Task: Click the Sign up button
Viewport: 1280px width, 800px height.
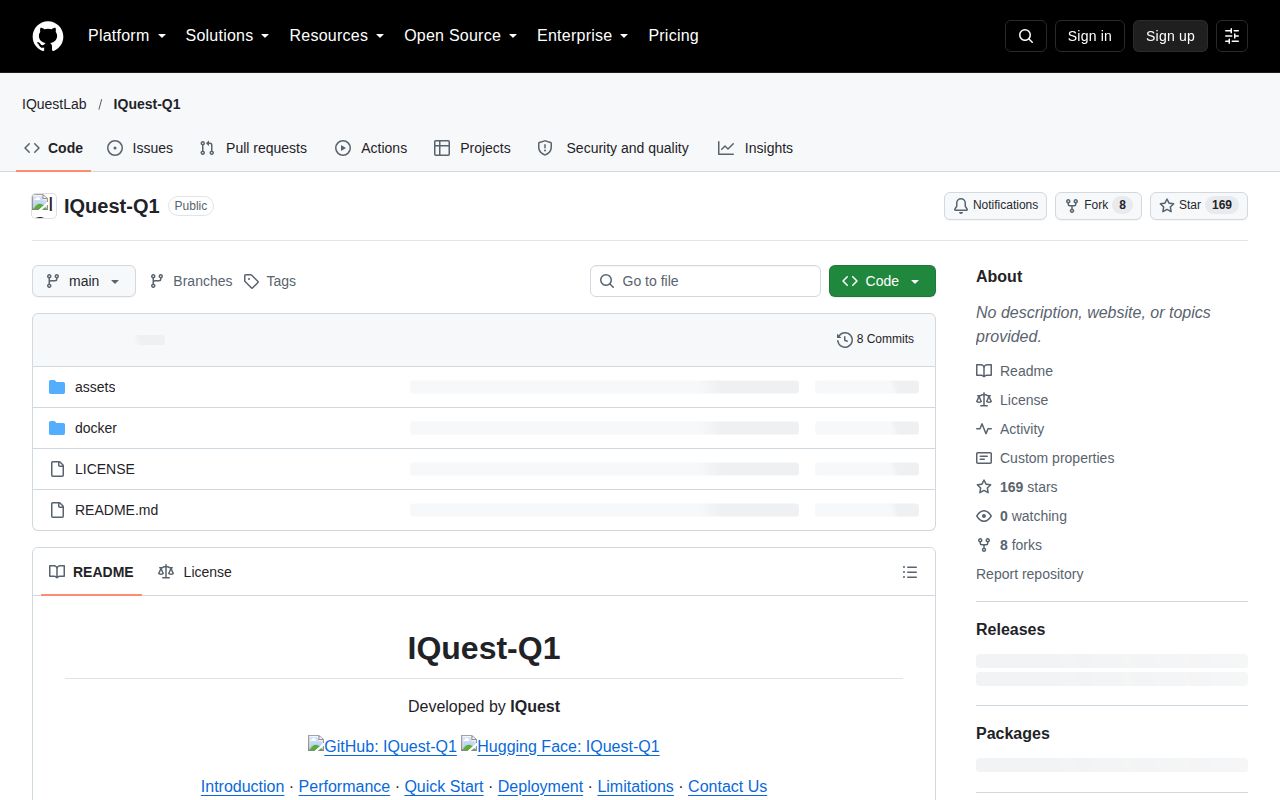Action: [x=1170, y=36]
